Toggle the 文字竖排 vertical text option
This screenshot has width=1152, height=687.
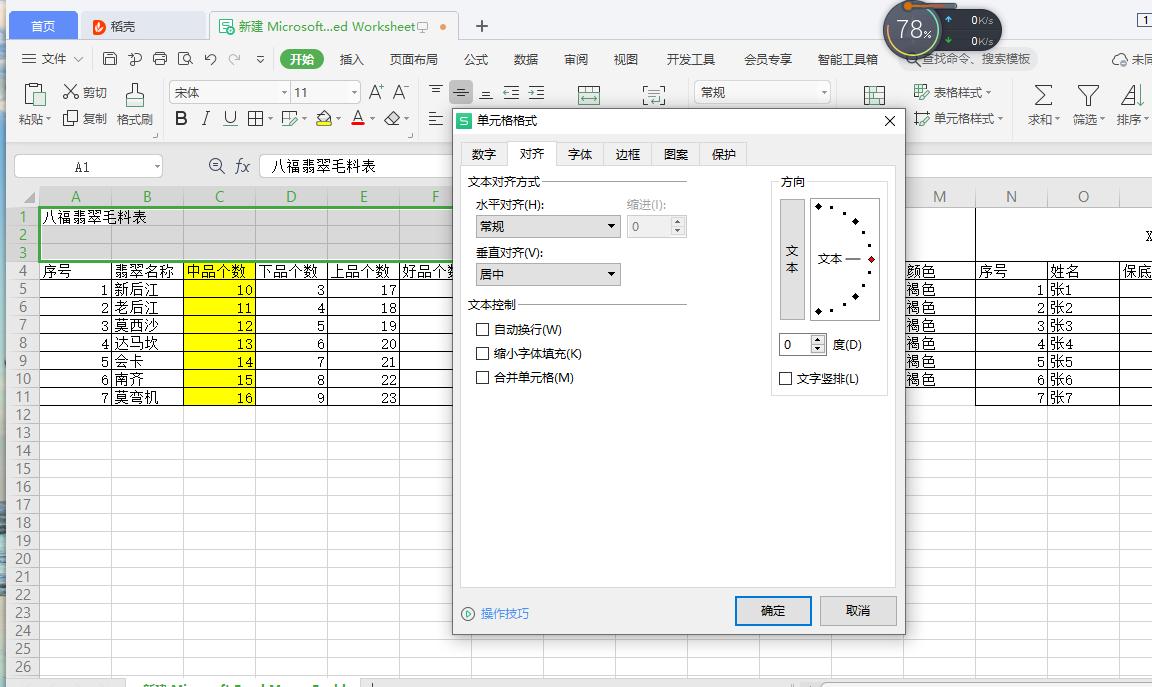(x=786, y=378)
